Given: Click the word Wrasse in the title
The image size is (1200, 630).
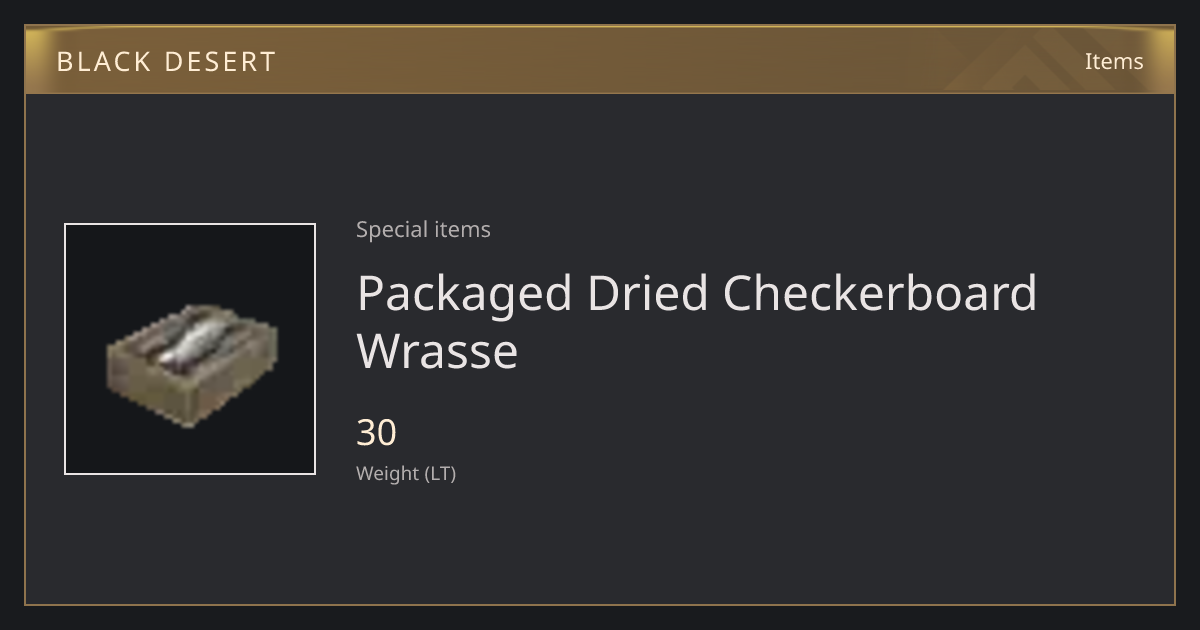Looking at the screenshot, I should [x=437, y=351].
